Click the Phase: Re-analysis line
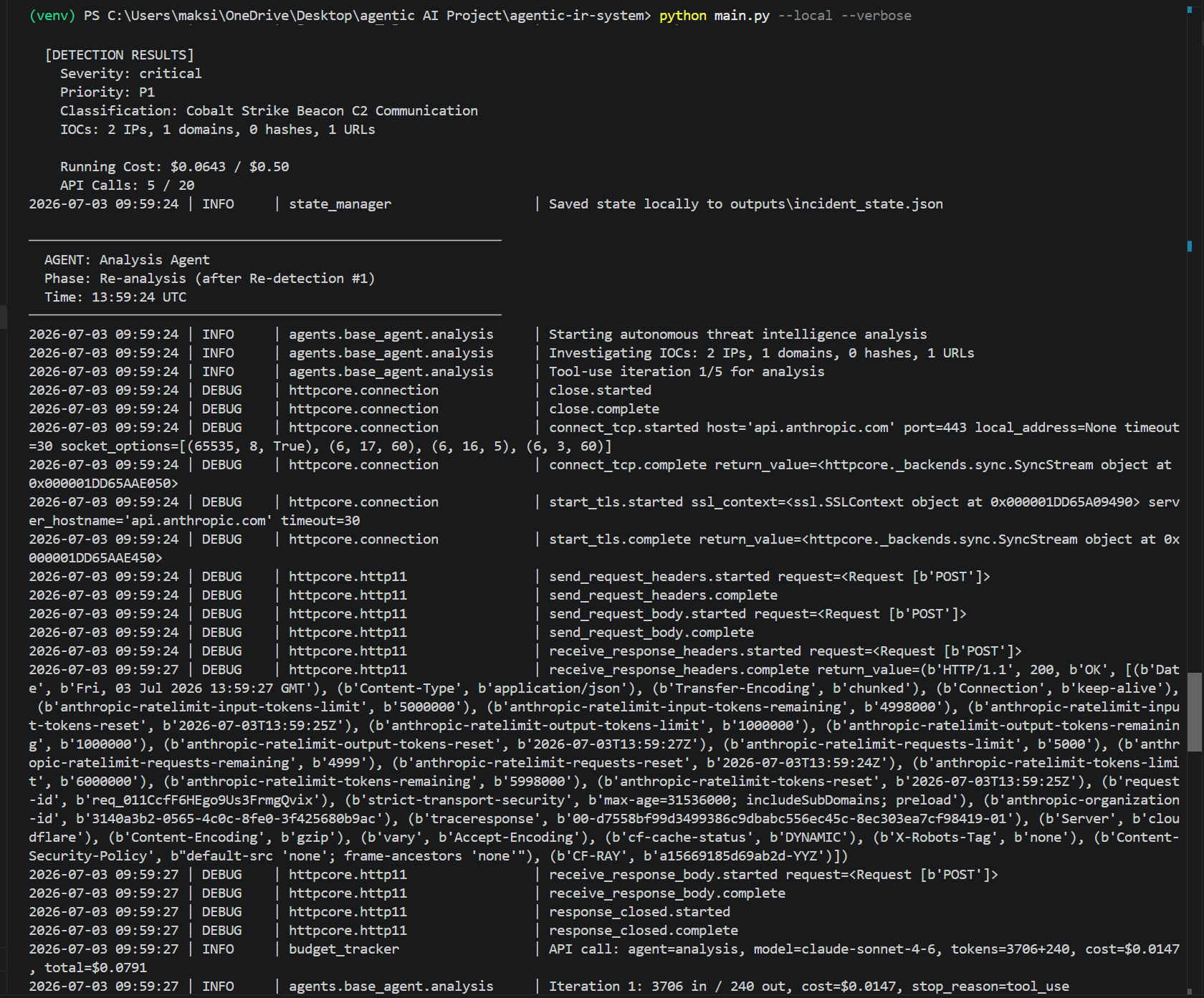 click(x=210, y=279)
